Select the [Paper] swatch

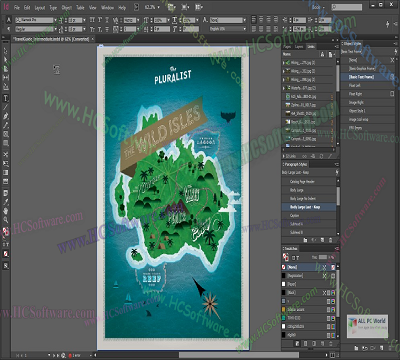[309, 284]
